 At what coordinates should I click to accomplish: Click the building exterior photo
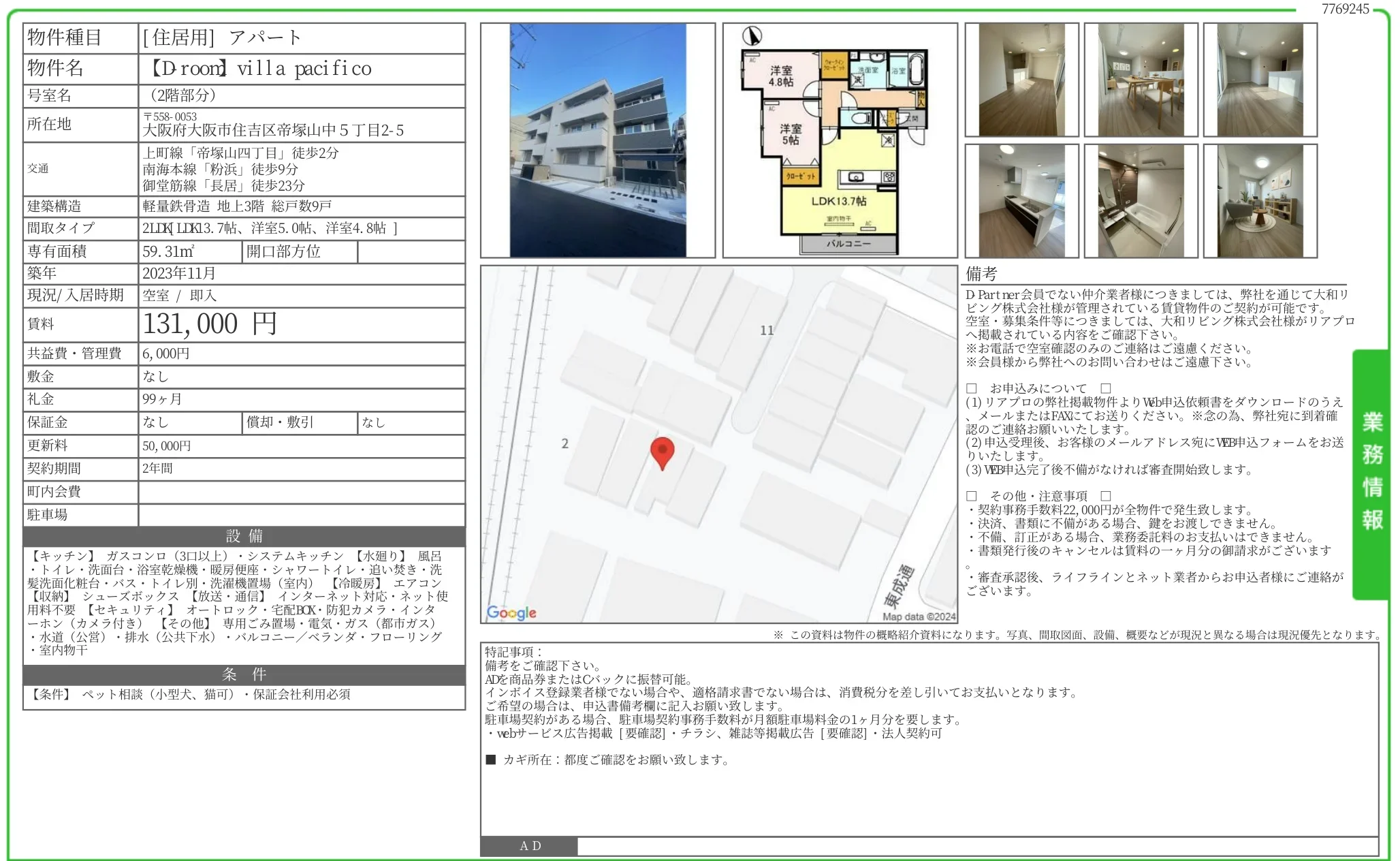tap(598, 140)
